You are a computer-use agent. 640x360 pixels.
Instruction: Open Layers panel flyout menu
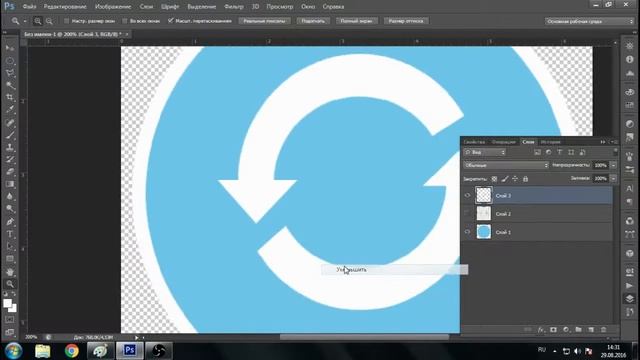pos(613,142)
